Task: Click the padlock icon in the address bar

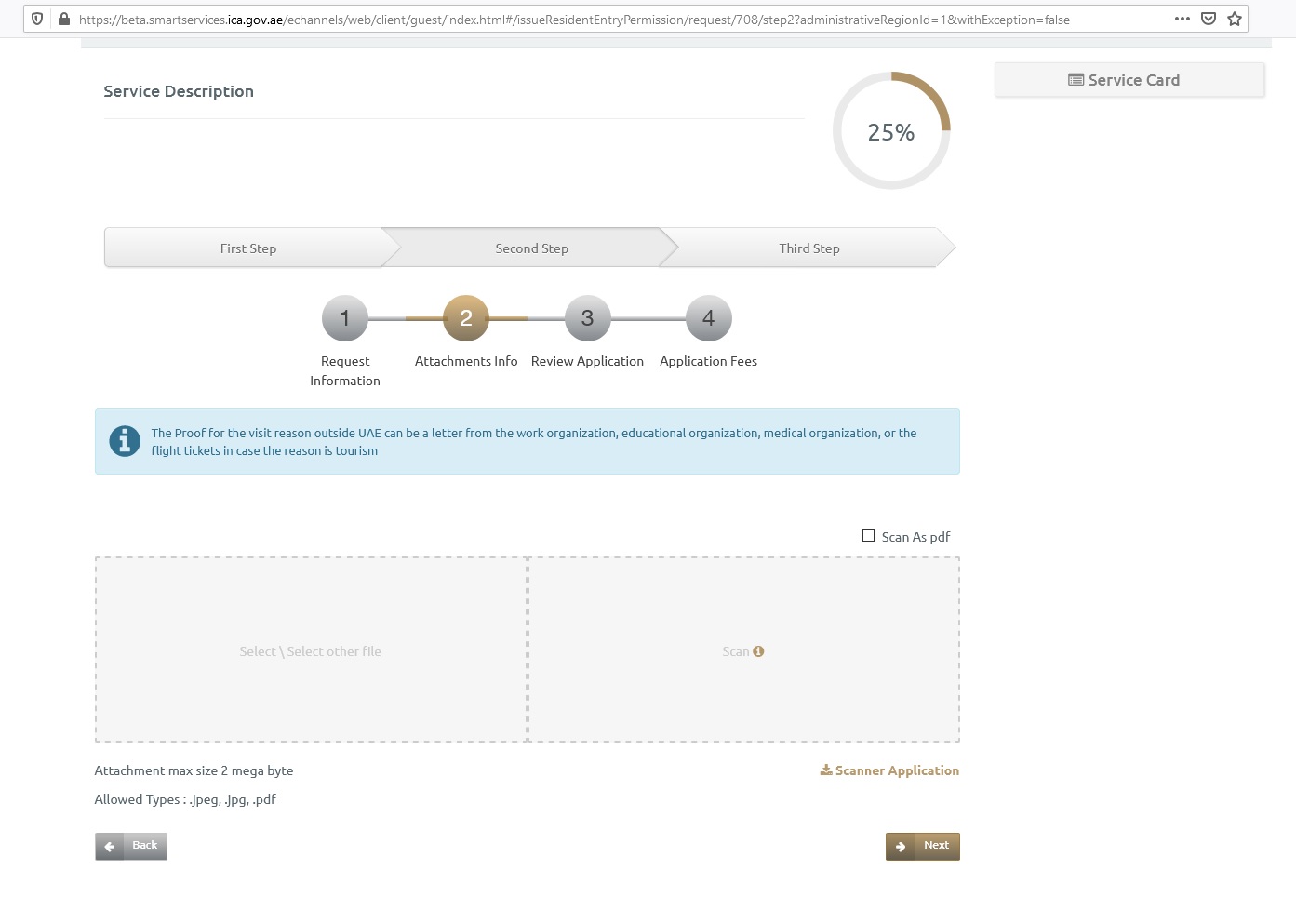Action: [62, 19]
